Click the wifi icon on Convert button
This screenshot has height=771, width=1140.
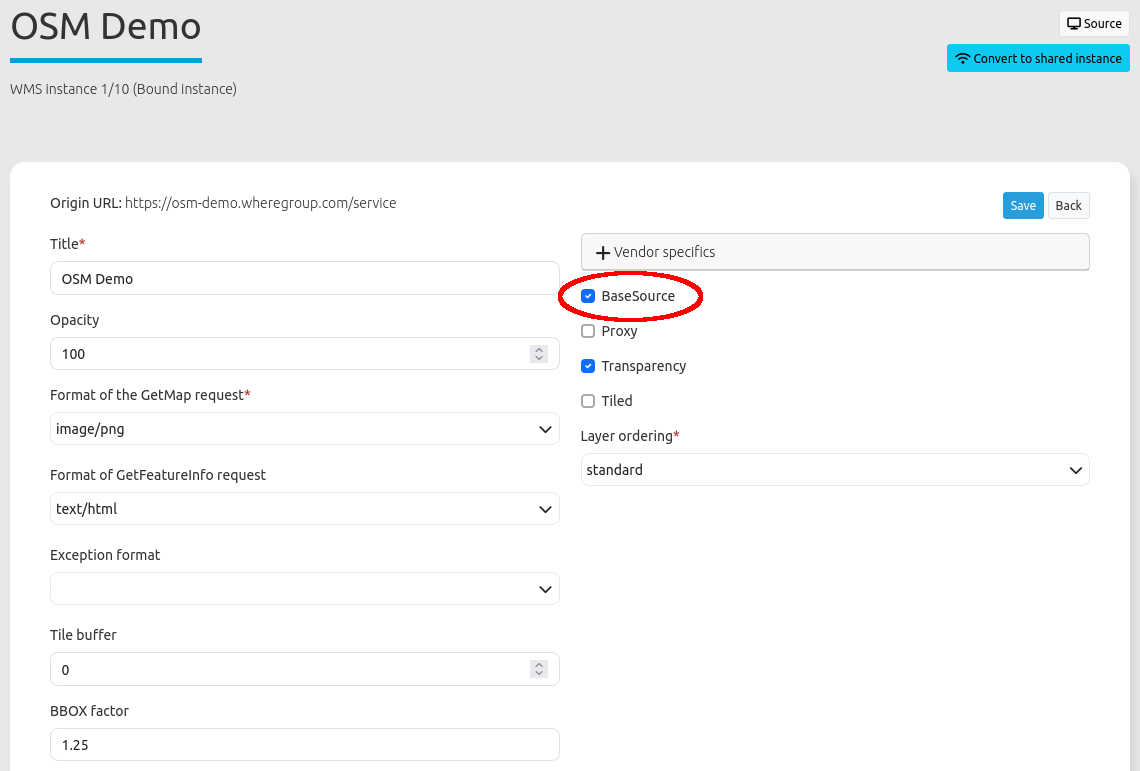pos(963,59)
